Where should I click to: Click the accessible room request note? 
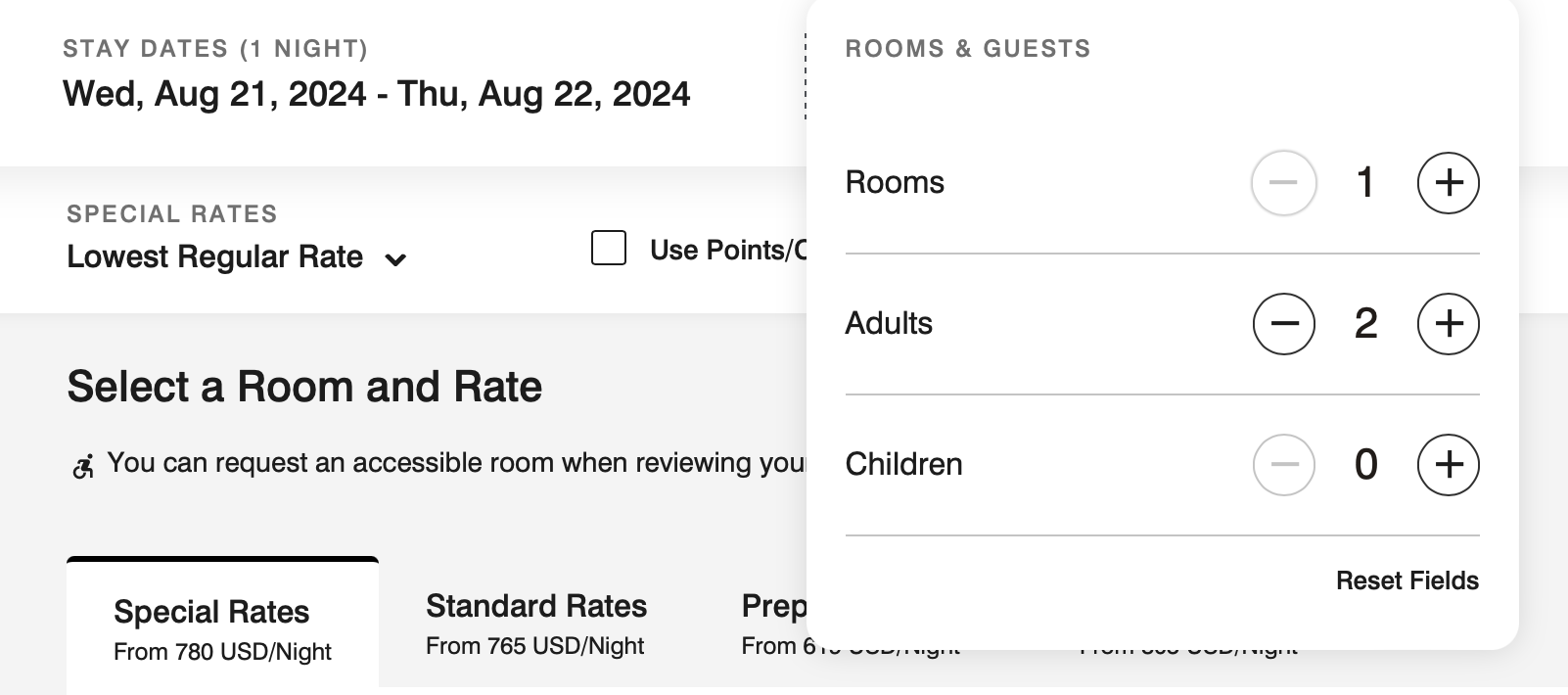455,463
